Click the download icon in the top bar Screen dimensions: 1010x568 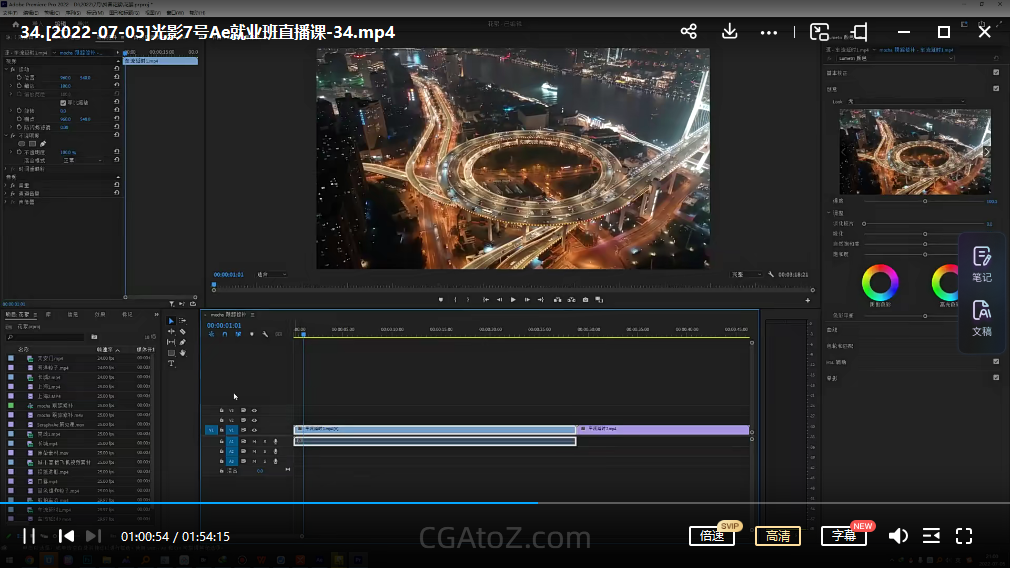730,32
